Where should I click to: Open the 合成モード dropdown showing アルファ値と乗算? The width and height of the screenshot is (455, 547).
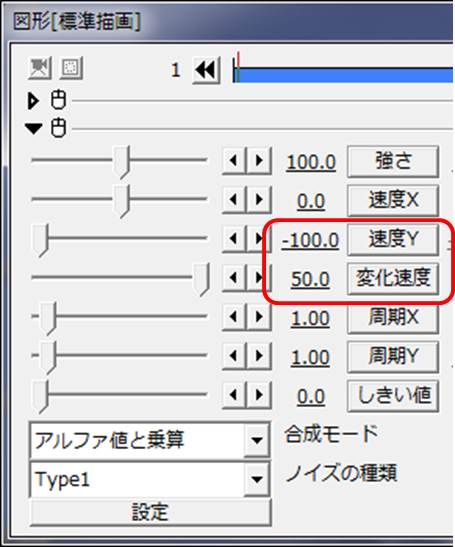click(x=150, y=440)
